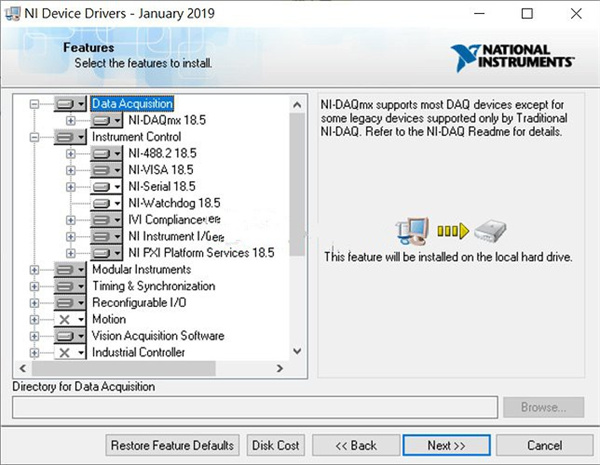The width and height of the screenshot is (600, 465).
Task: Select the Instrument Control feature
Action: (x=137, y=137)
